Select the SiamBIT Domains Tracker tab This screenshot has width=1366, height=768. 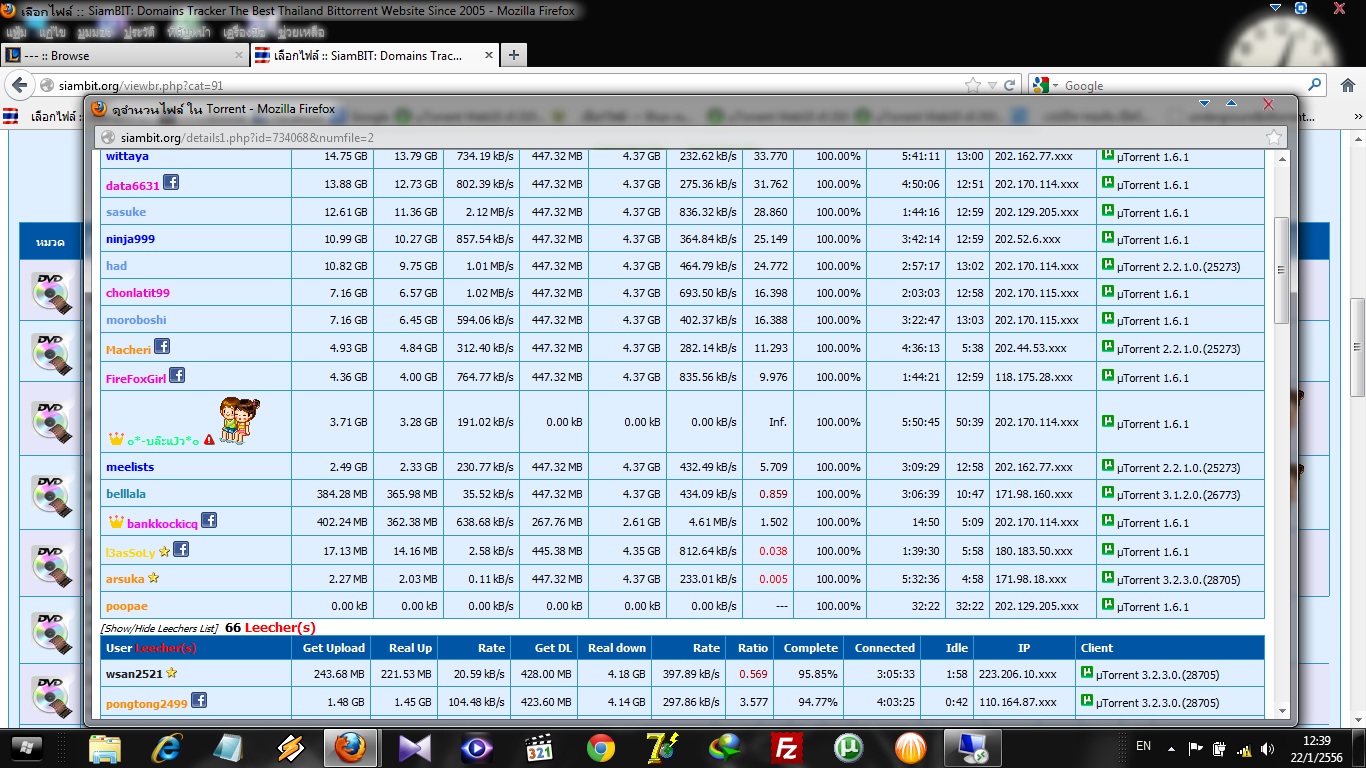coord(373,55)
